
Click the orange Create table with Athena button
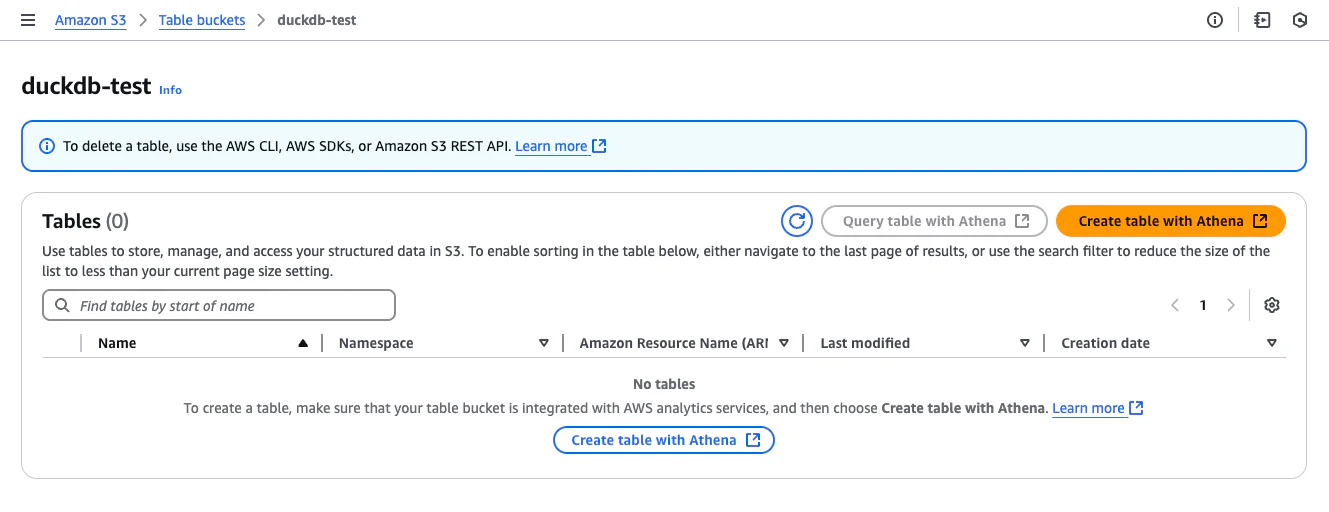[1171, 221]
